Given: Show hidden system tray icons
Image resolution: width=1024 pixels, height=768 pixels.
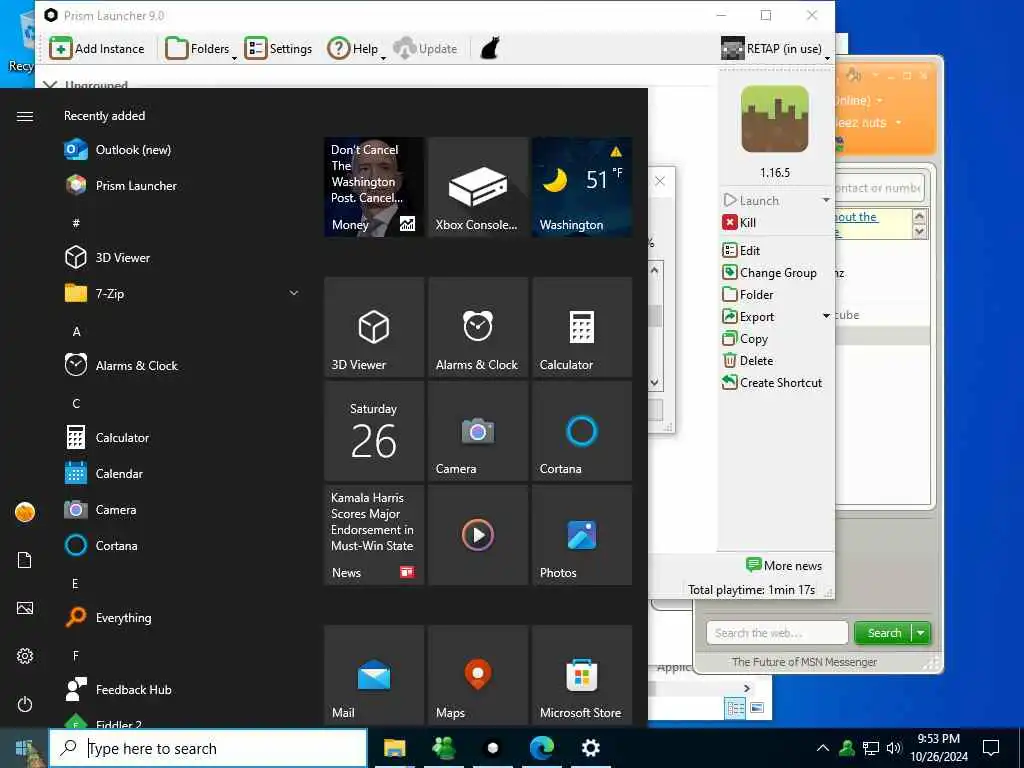Looking at the screenshot, I should 823,748.
